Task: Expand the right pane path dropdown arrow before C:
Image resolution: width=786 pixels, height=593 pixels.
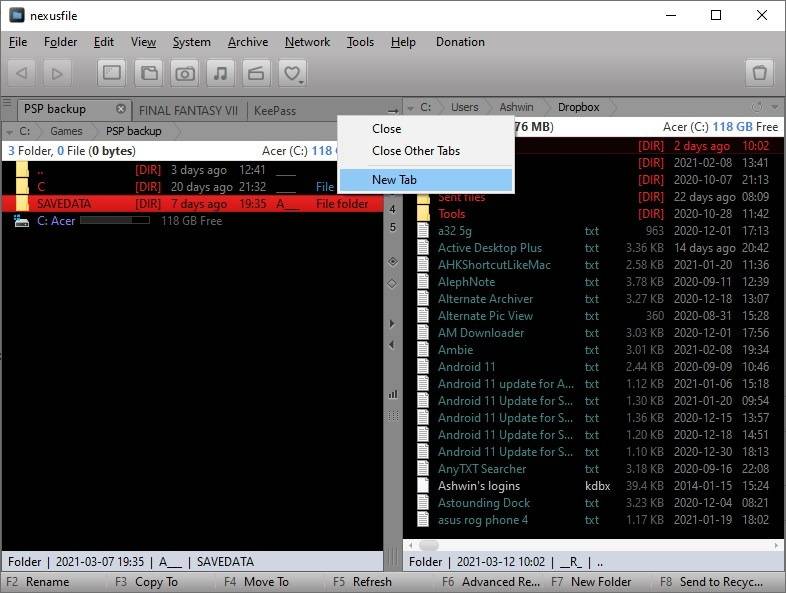Action: point(411,108)
